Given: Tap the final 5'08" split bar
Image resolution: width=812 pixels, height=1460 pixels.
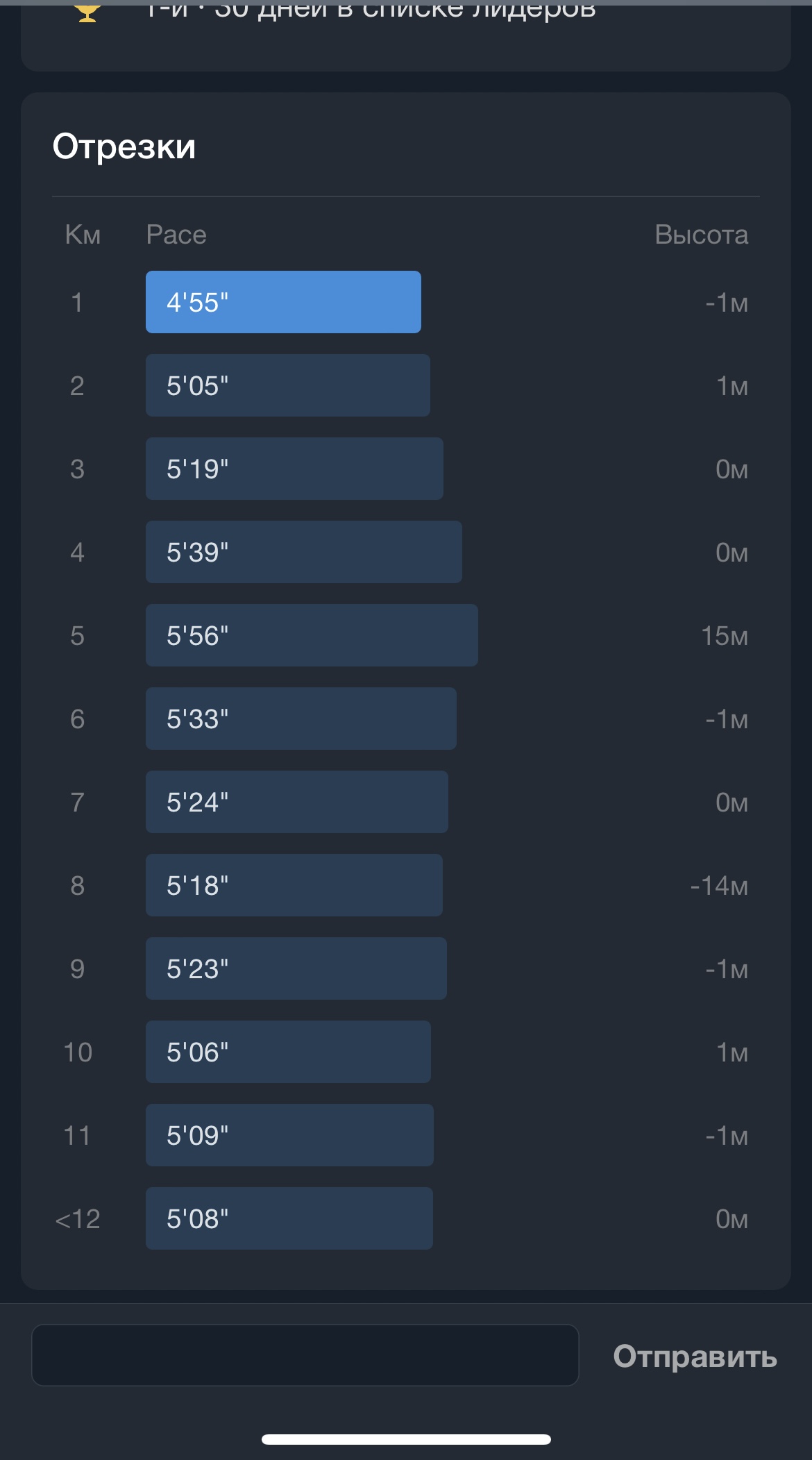Looking at the screenshot, I should point(289,1218).
